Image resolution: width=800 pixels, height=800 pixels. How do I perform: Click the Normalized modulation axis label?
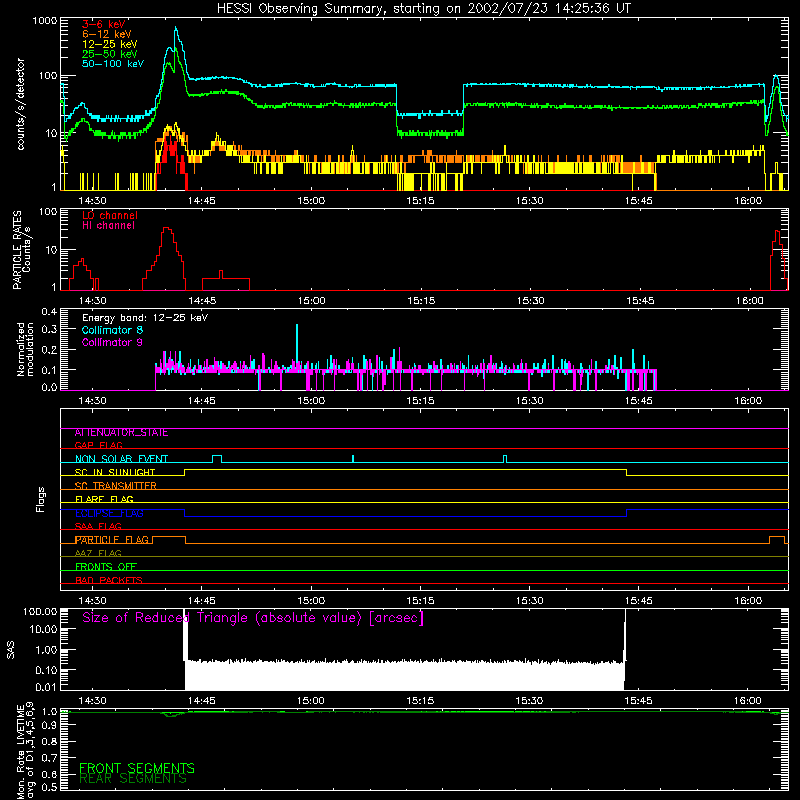(x=25, y=349)
